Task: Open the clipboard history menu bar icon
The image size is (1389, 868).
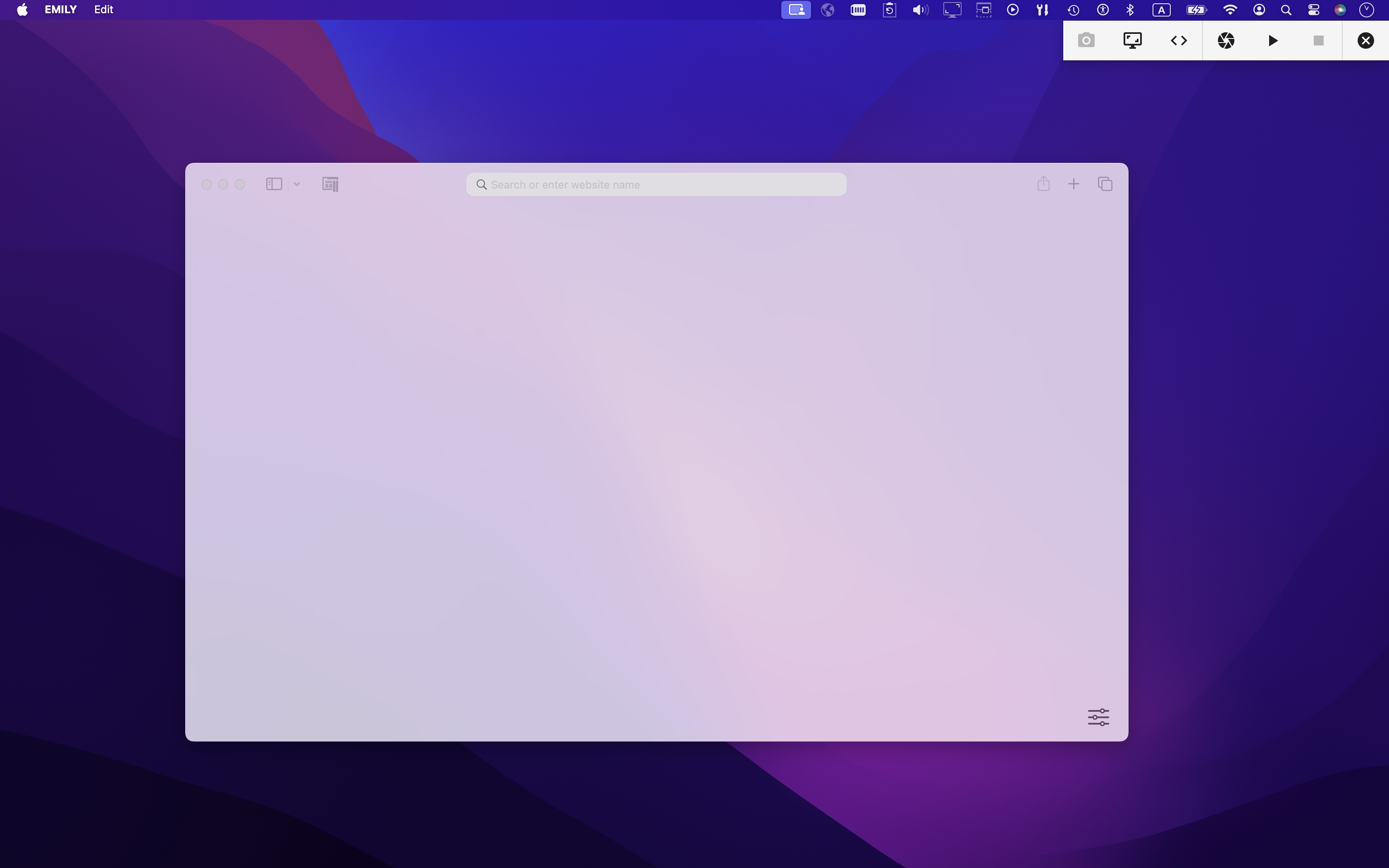Action: (889, 10)
